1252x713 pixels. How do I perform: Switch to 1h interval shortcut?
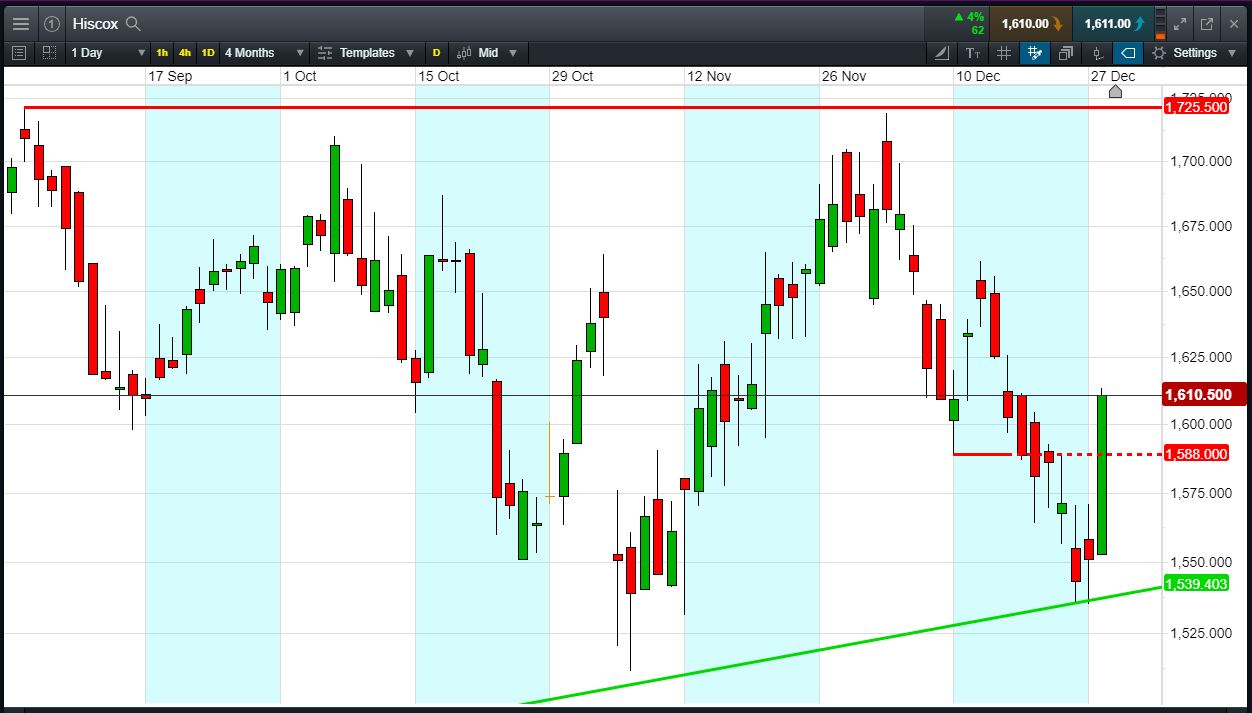tap(162, 52)
